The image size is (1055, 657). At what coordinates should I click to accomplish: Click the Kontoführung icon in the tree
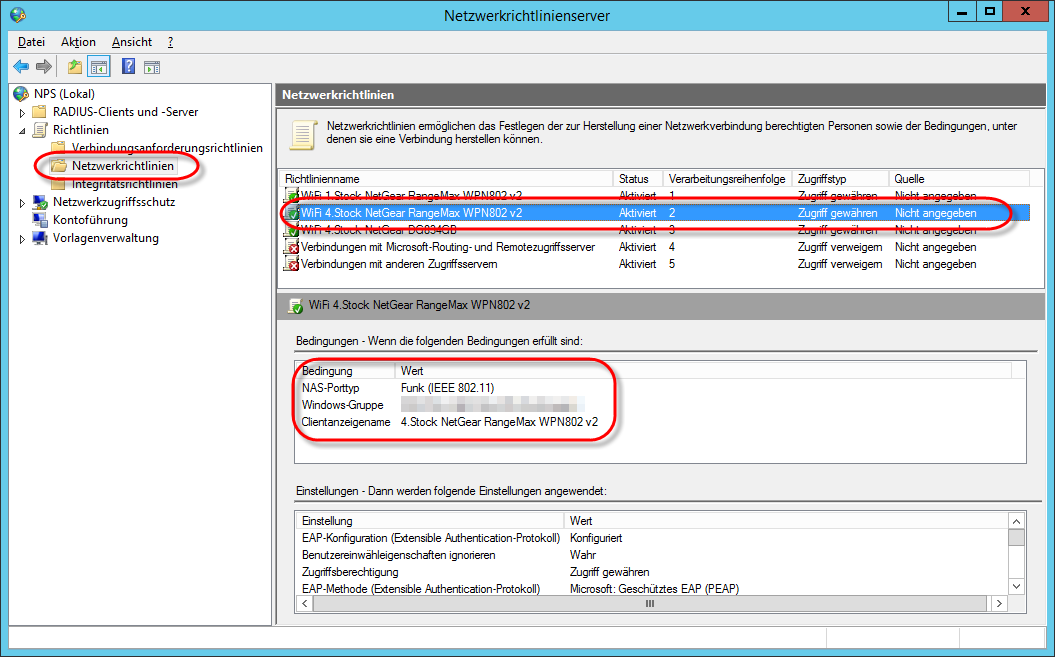click(x=39, y=220)
